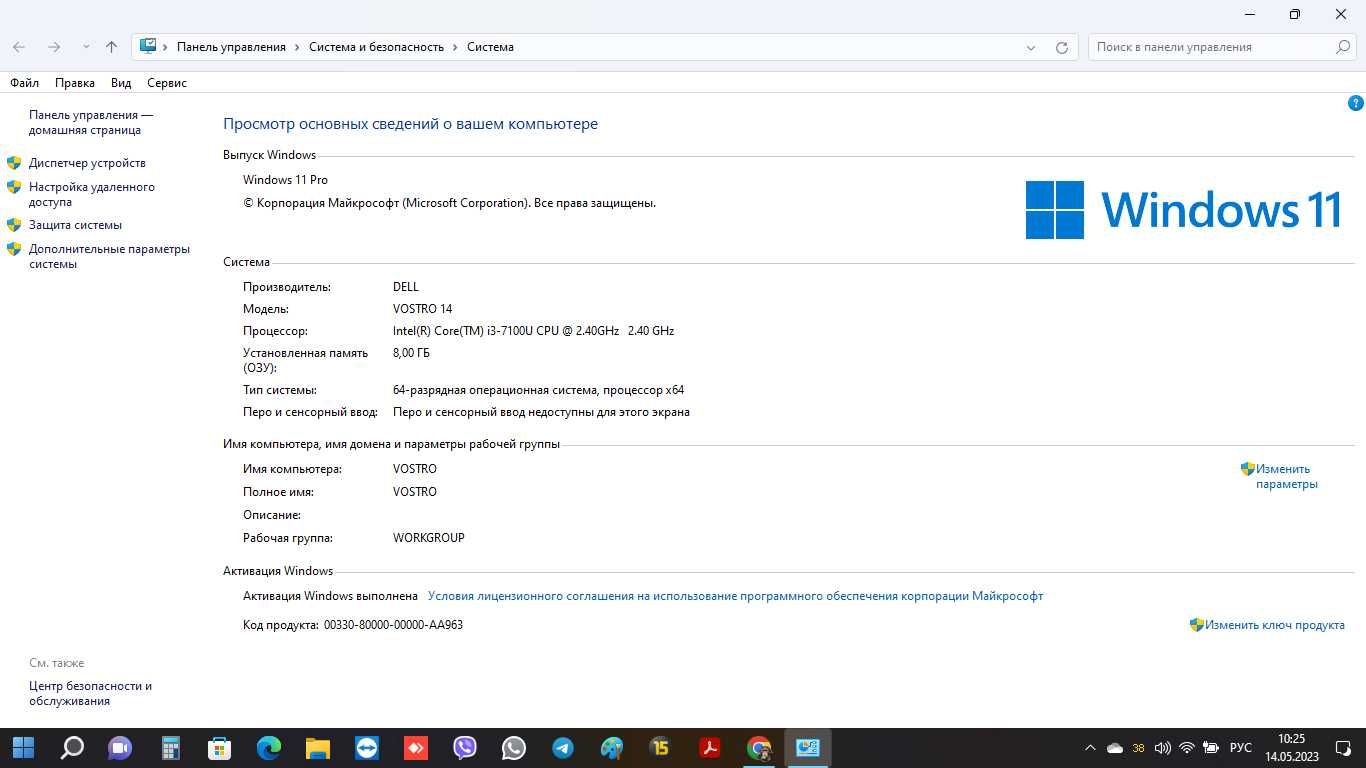Refresh the Control Panel page
Image resolution: width=1366 pixels, height=768 pixels.
[1062, 47]
